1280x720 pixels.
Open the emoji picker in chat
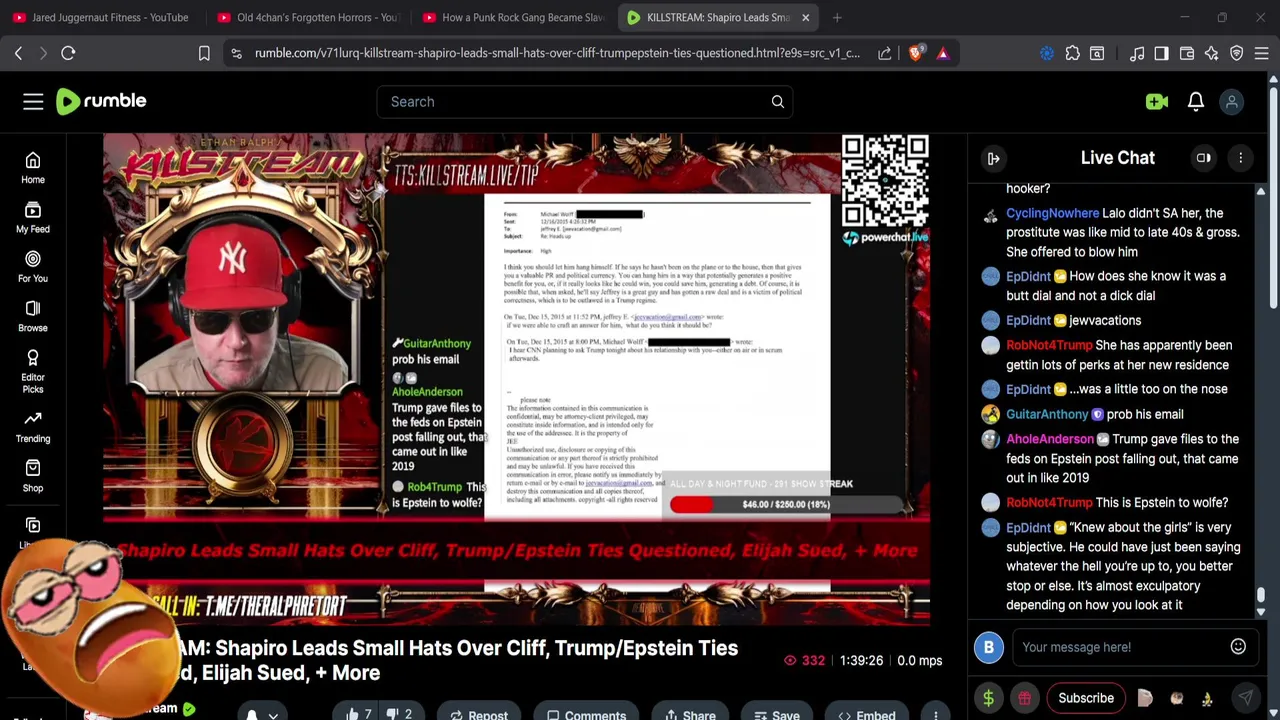click(x=1238, y=647)
